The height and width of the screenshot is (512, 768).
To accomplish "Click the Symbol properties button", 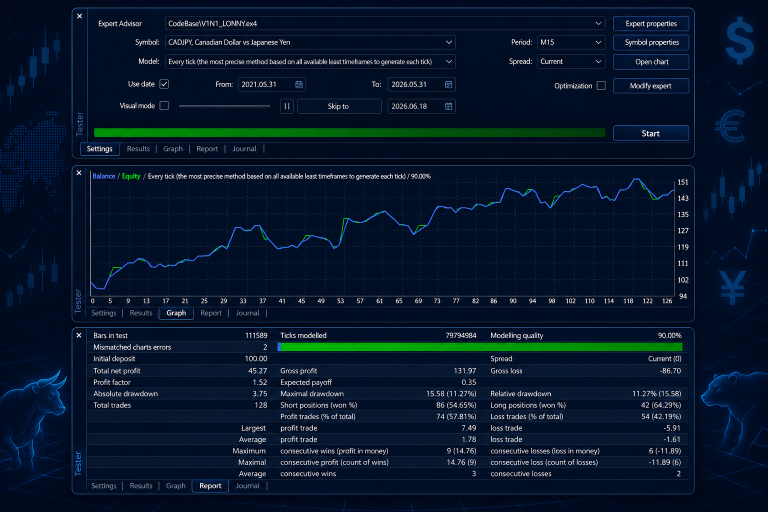I will [651, 43].
